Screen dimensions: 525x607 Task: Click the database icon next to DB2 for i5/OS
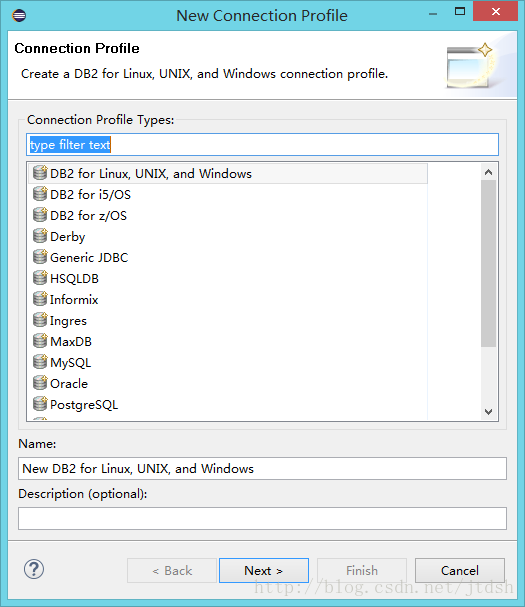(40, 194)
